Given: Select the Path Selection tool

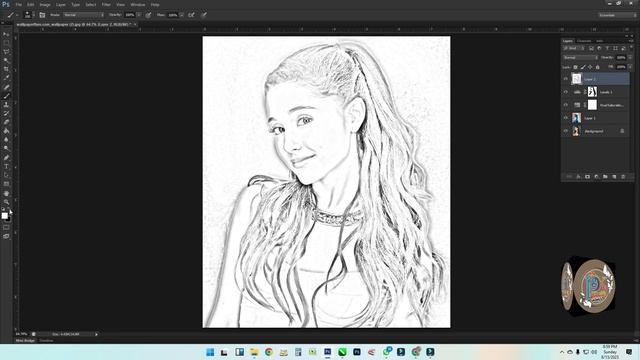Looking at the screenshot, I should (6, 175).
